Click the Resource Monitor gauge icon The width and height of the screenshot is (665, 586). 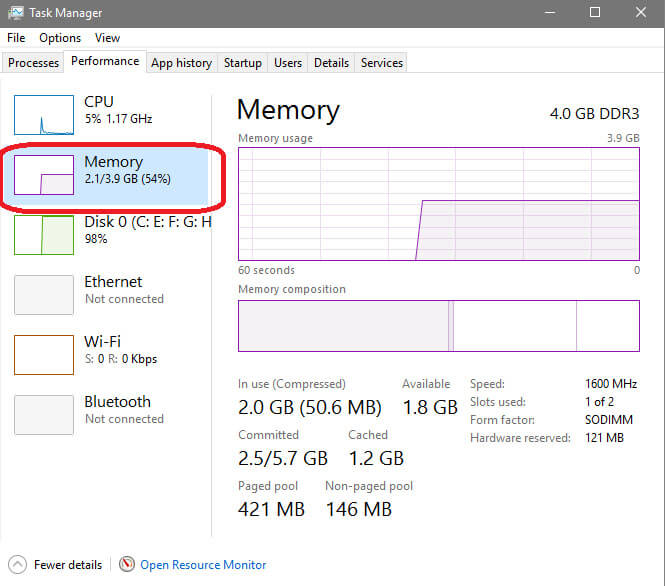click(127, 565)
